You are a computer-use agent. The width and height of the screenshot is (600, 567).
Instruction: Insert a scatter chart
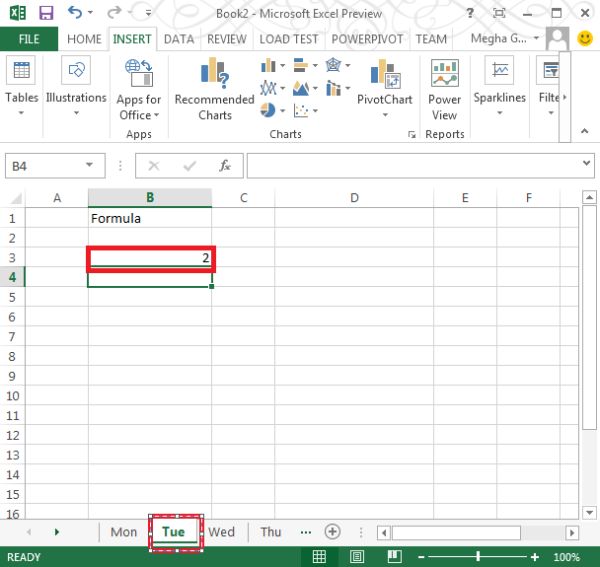[301, 111]
